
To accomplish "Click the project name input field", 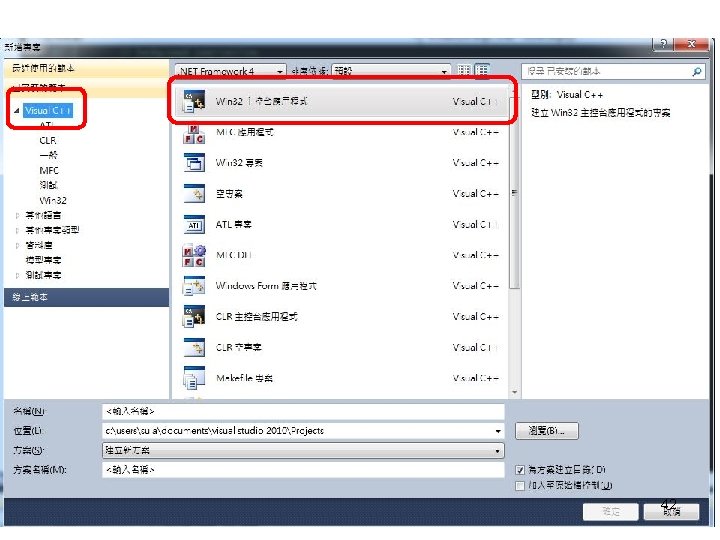I will [x=303, y=411].
